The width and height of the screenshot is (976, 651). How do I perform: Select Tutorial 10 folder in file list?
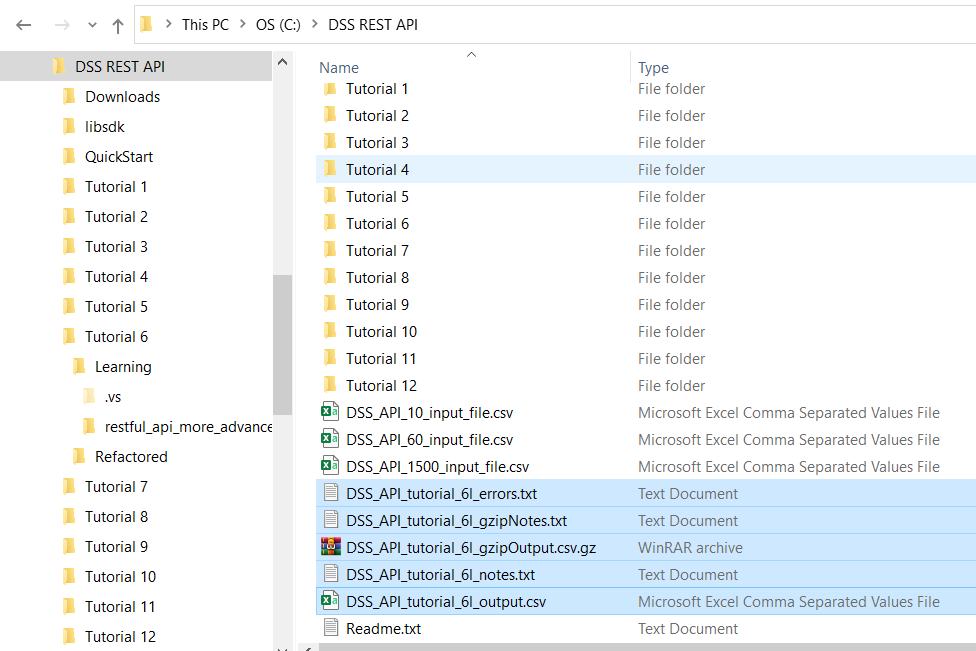click(x=381, y=332)
